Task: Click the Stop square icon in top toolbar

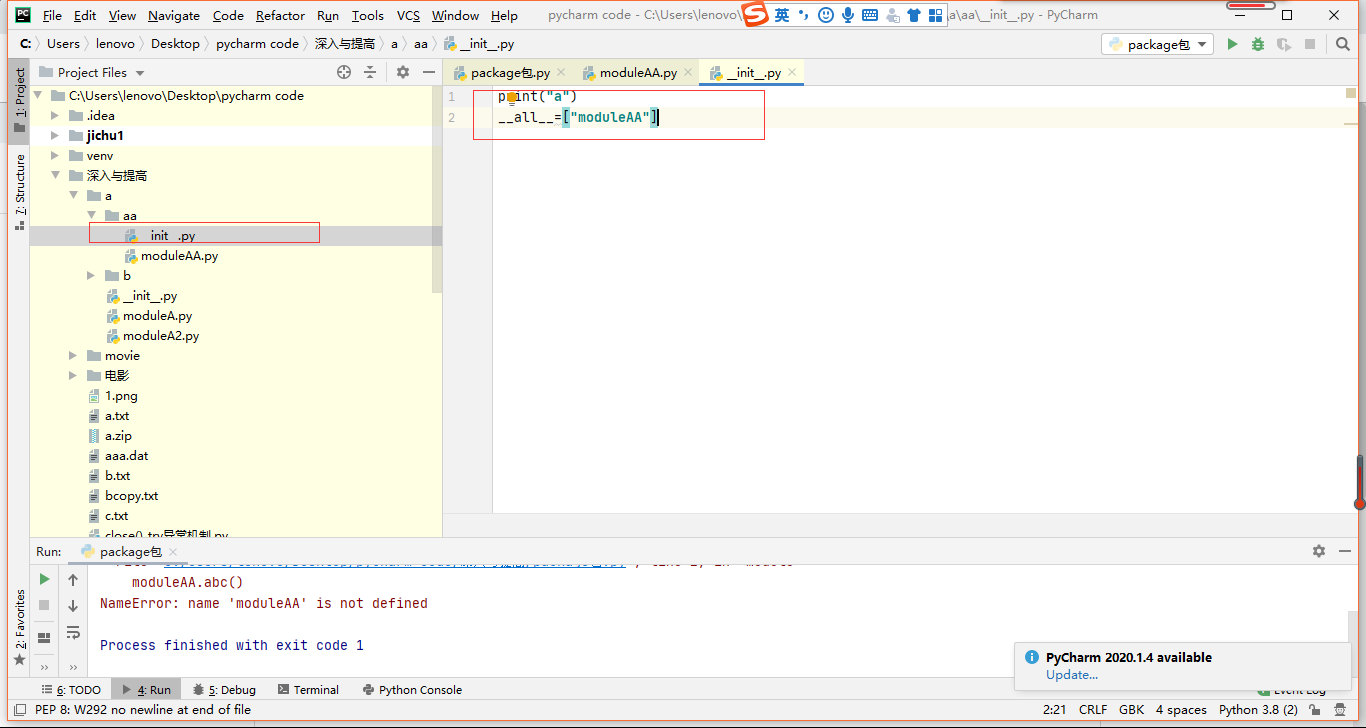Action: [1309, 44]
